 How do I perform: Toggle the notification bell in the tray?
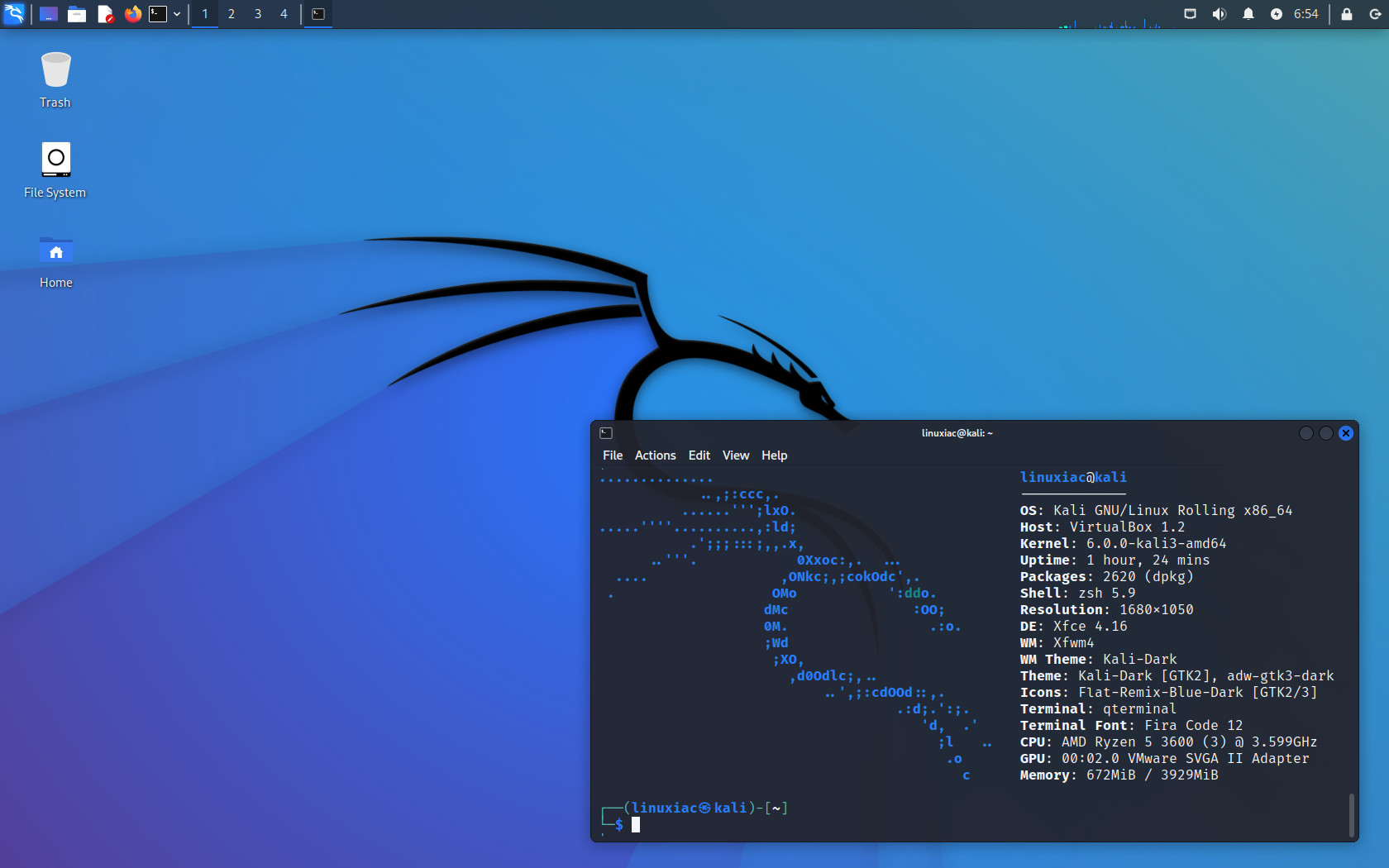(1247, 13)
